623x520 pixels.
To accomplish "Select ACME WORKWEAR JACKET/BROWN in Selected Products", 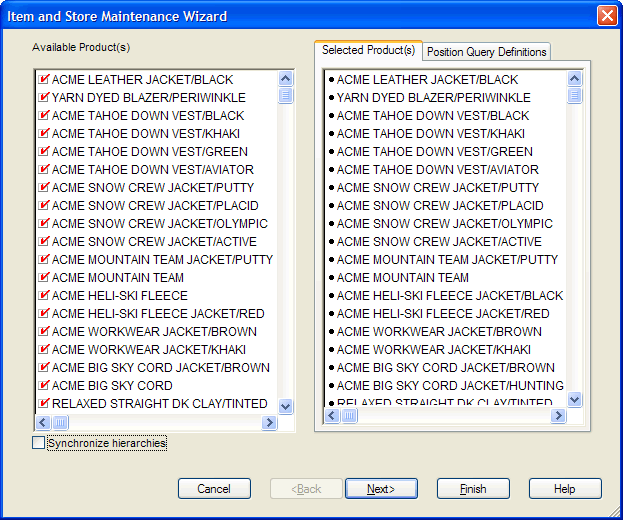I will coord(439,332).
